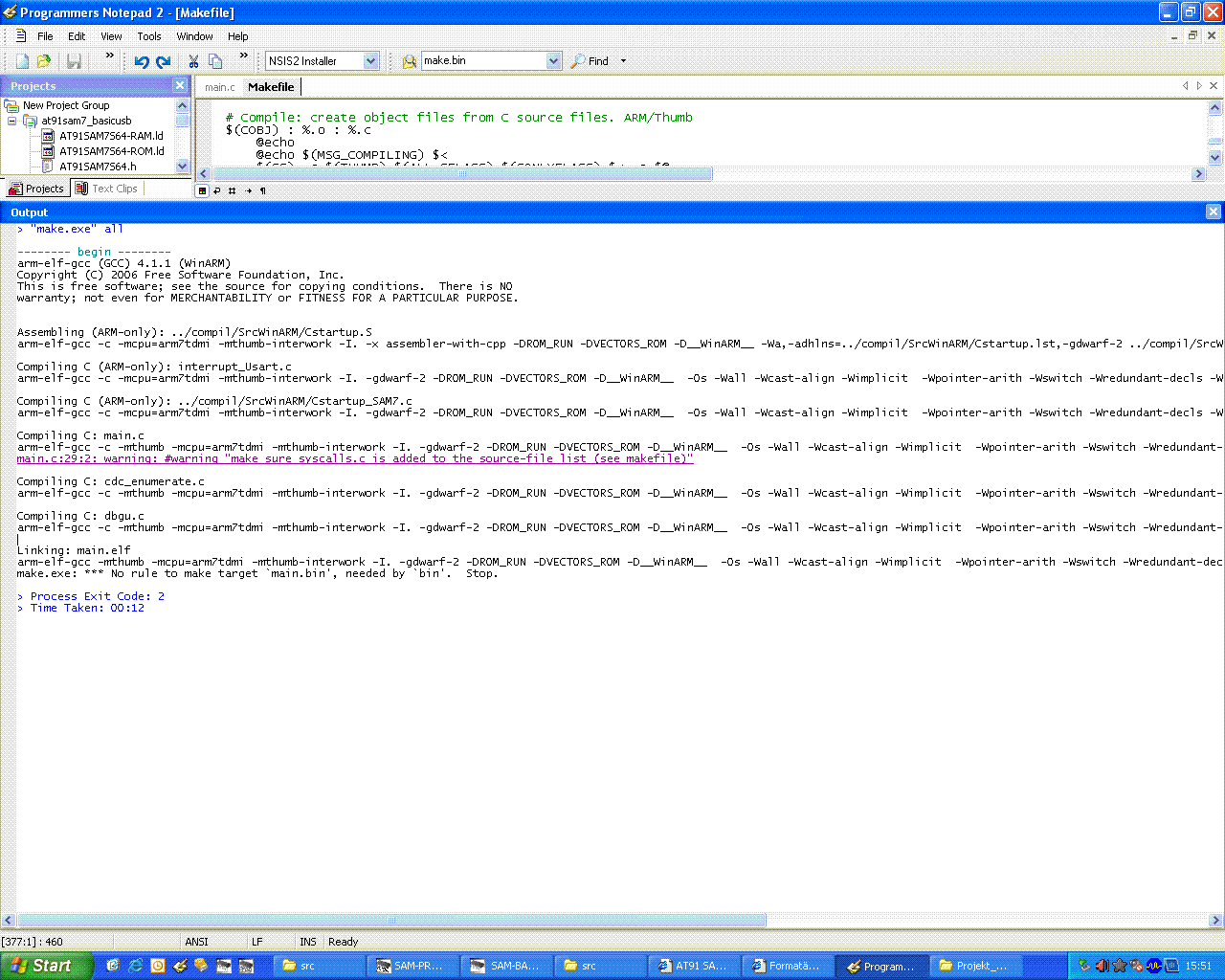Select AT91SAM7S64.h file
This screenshot has height=980, width=1225.
coord(98,167)
